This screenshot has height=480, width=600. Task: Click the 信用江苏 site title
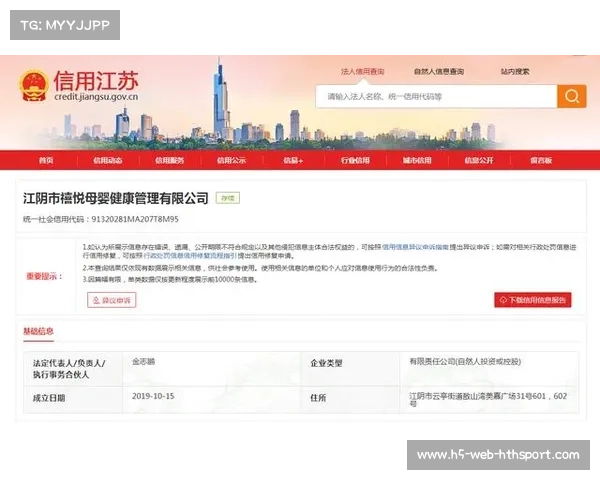96,80
